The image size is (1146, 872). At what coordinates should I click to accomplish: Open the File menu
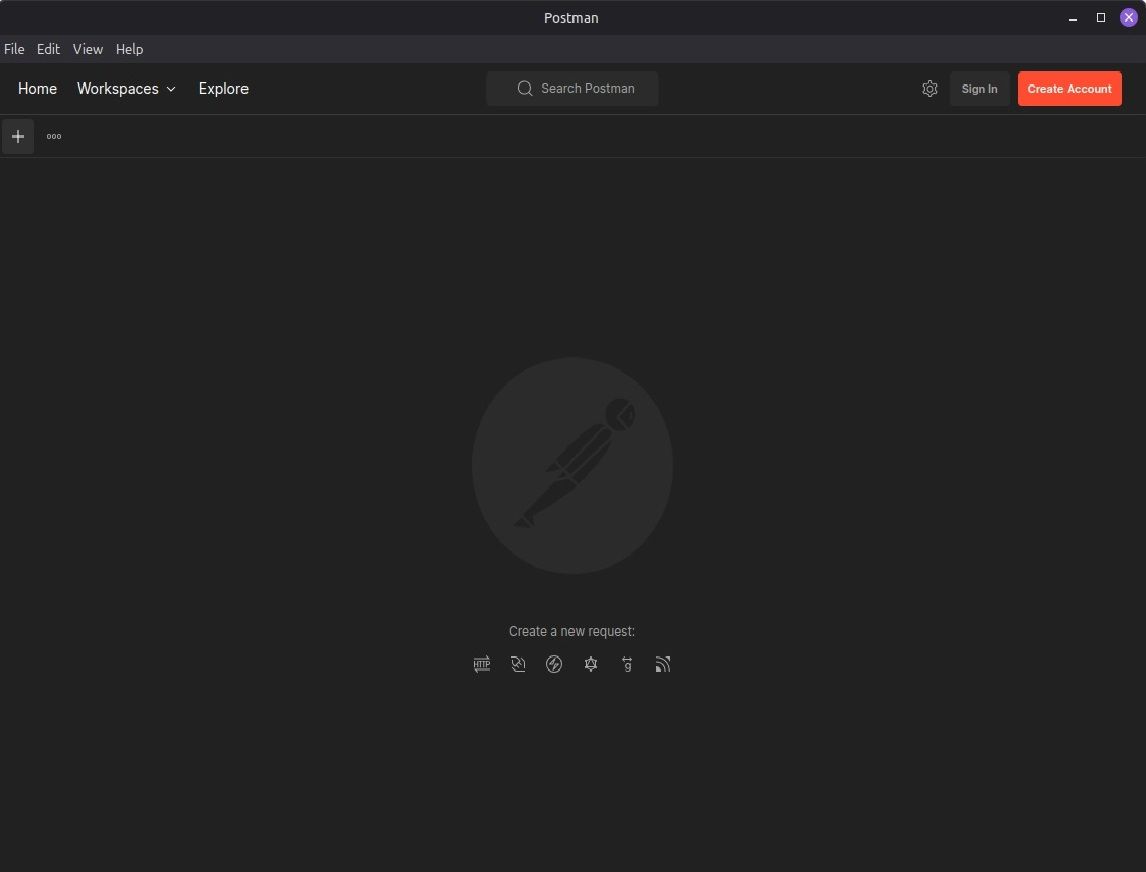(x=14, y=49)
